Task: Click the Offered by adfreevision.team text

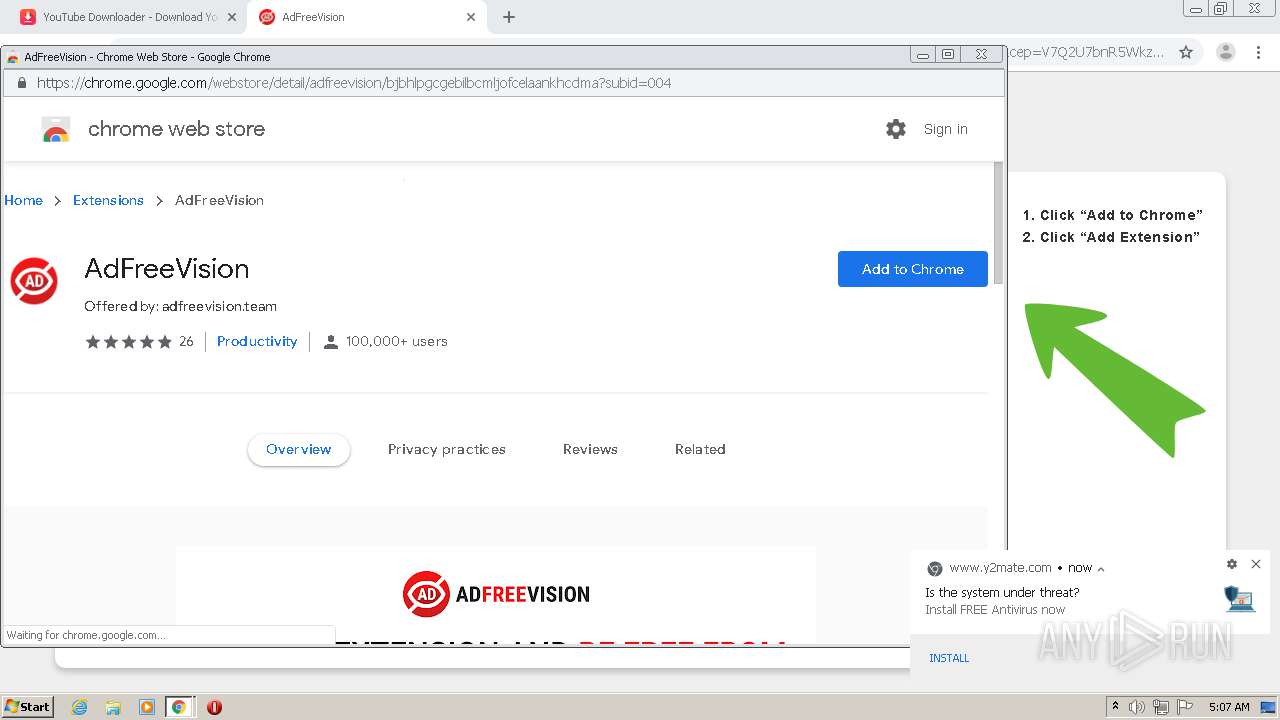Action: (x=181, y=307)
